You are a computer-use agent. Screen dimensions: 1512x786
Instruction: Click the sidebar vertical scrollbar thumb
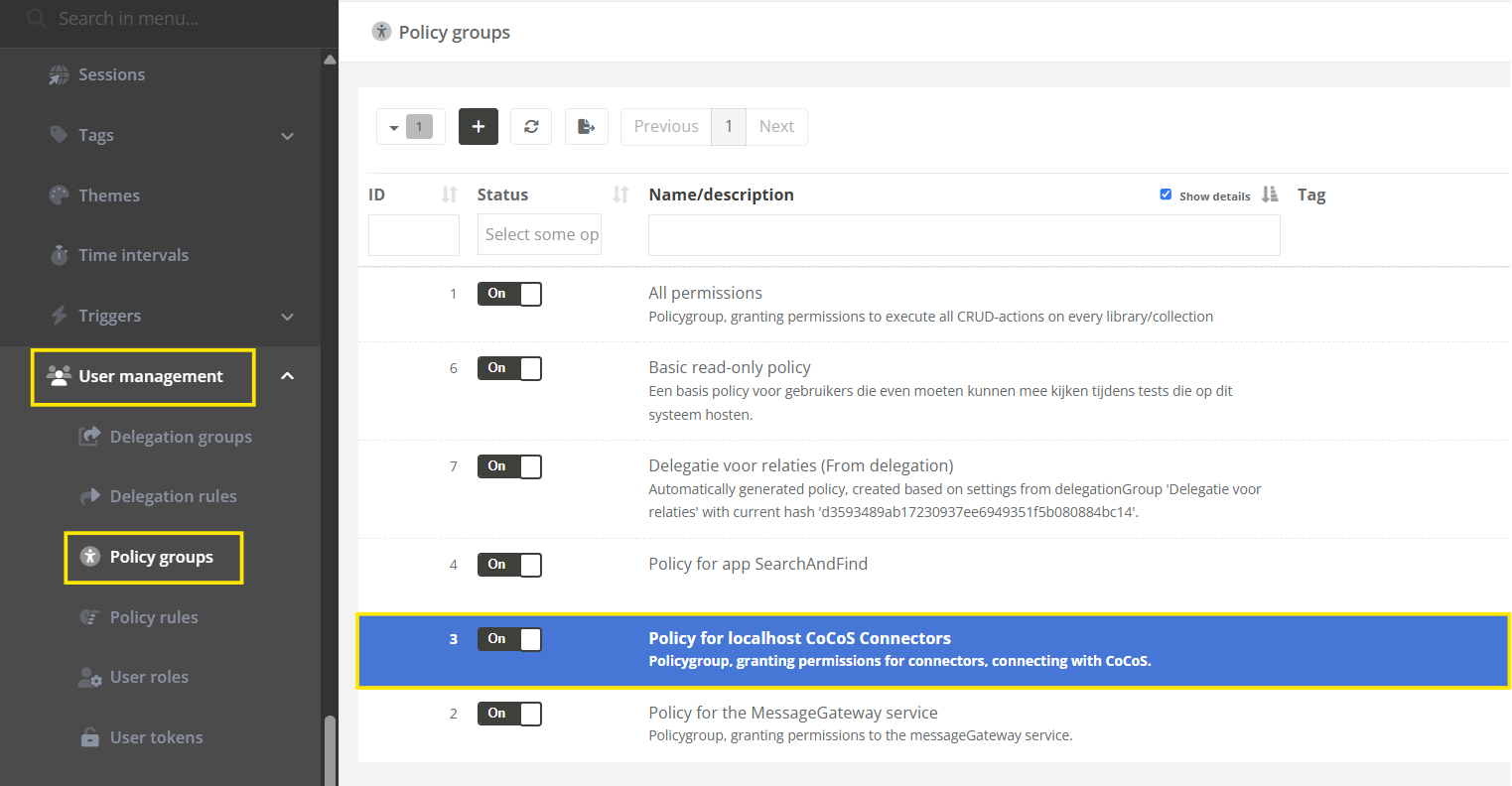coord(330,749)
